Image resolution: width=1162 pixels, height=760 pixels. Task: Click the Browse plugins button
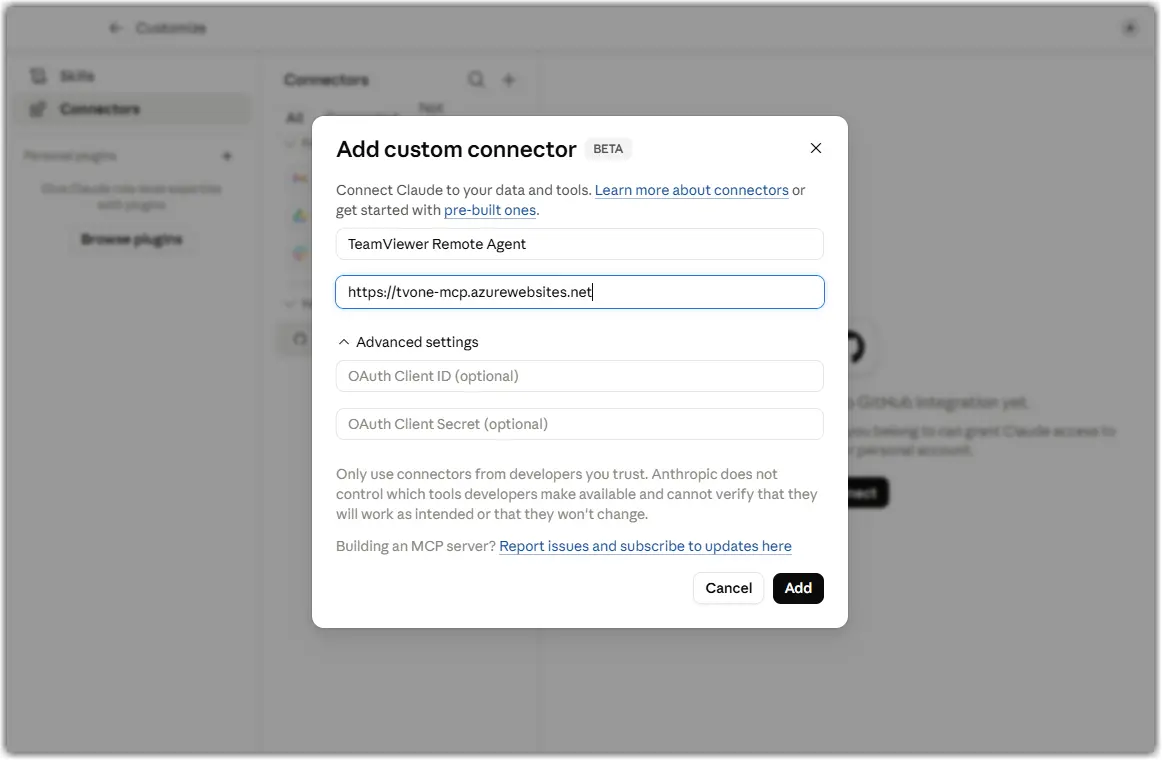pyautogui.click(x=132, y=239)
